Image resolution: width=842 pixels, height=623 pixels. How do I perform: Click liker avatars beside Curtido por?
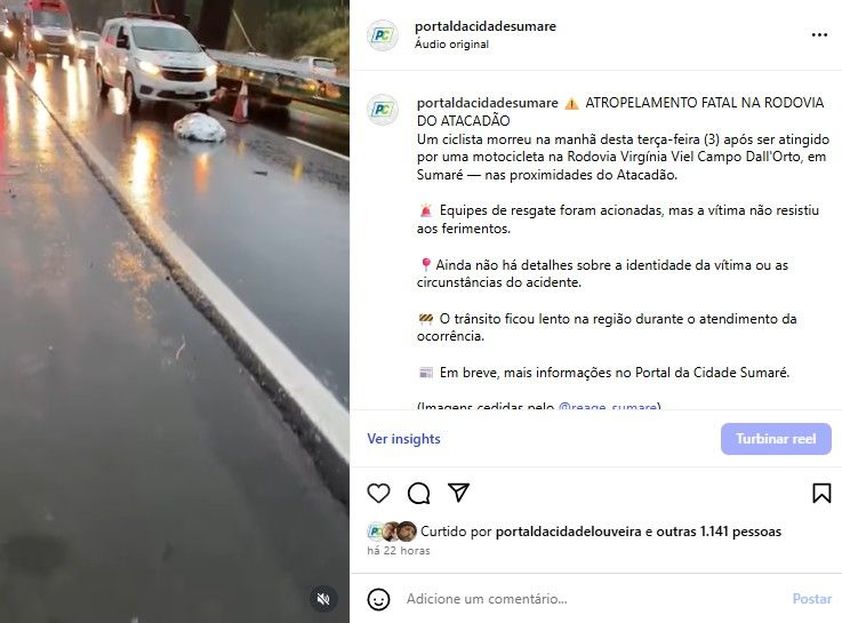tap(392, 532)
